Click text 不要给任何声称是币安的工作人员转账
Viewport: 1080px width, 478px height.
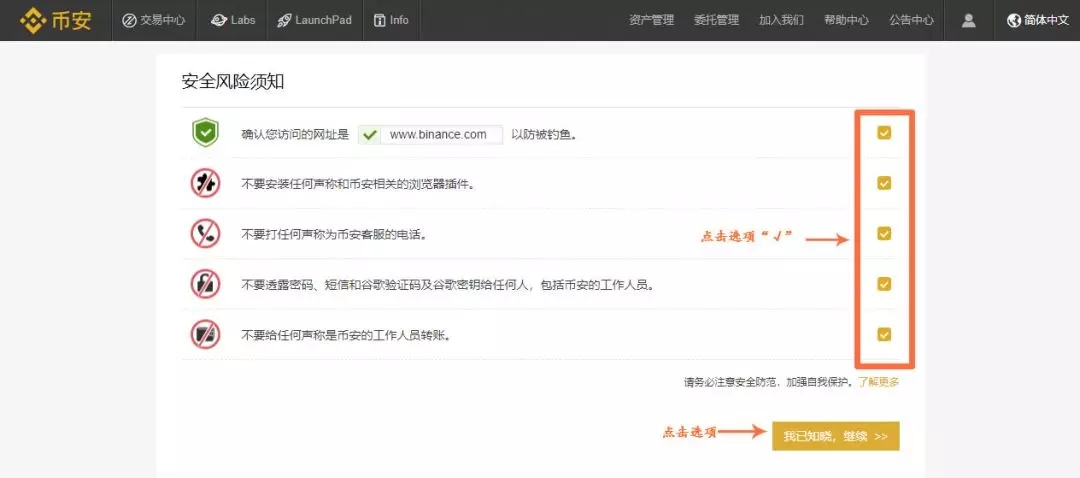tap(346, 335)
